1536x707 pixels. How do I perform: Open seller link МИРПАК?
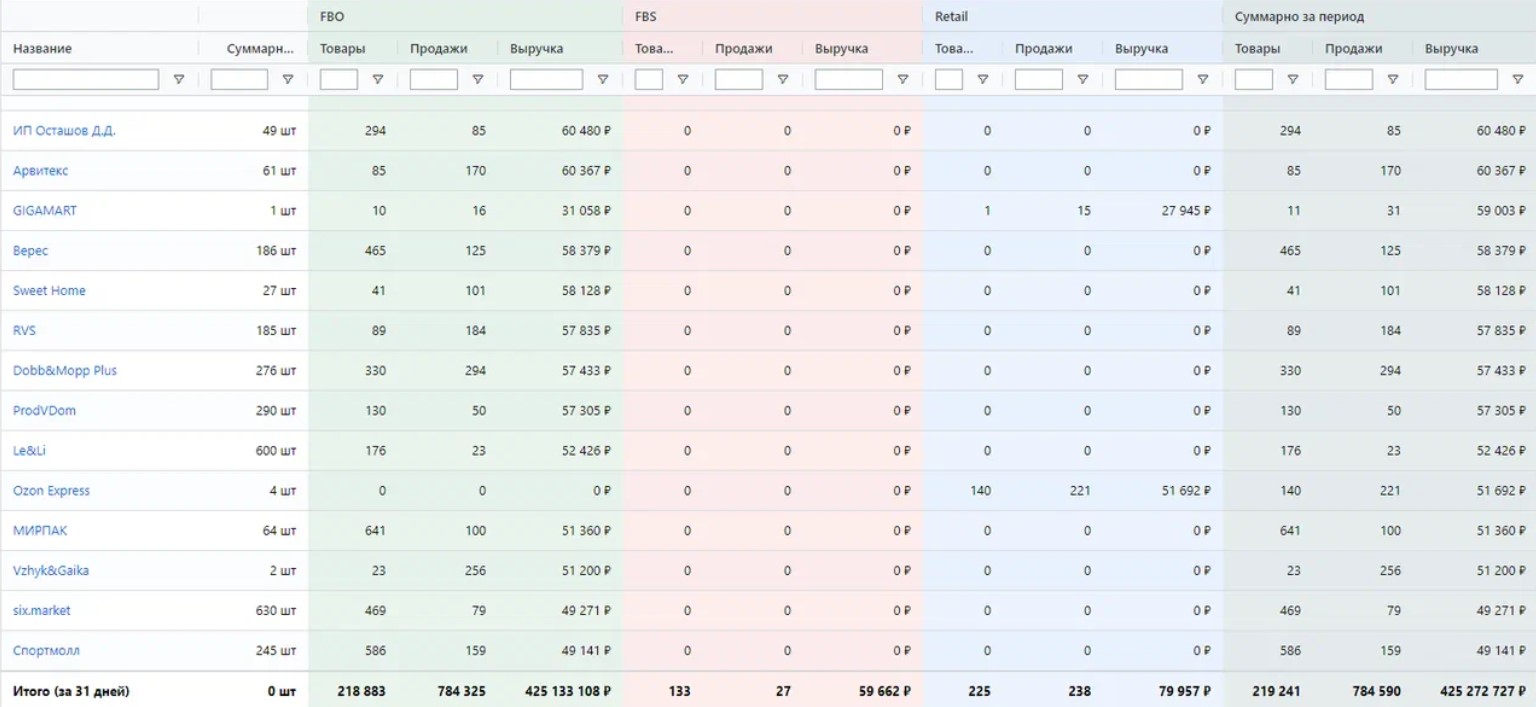40,531
